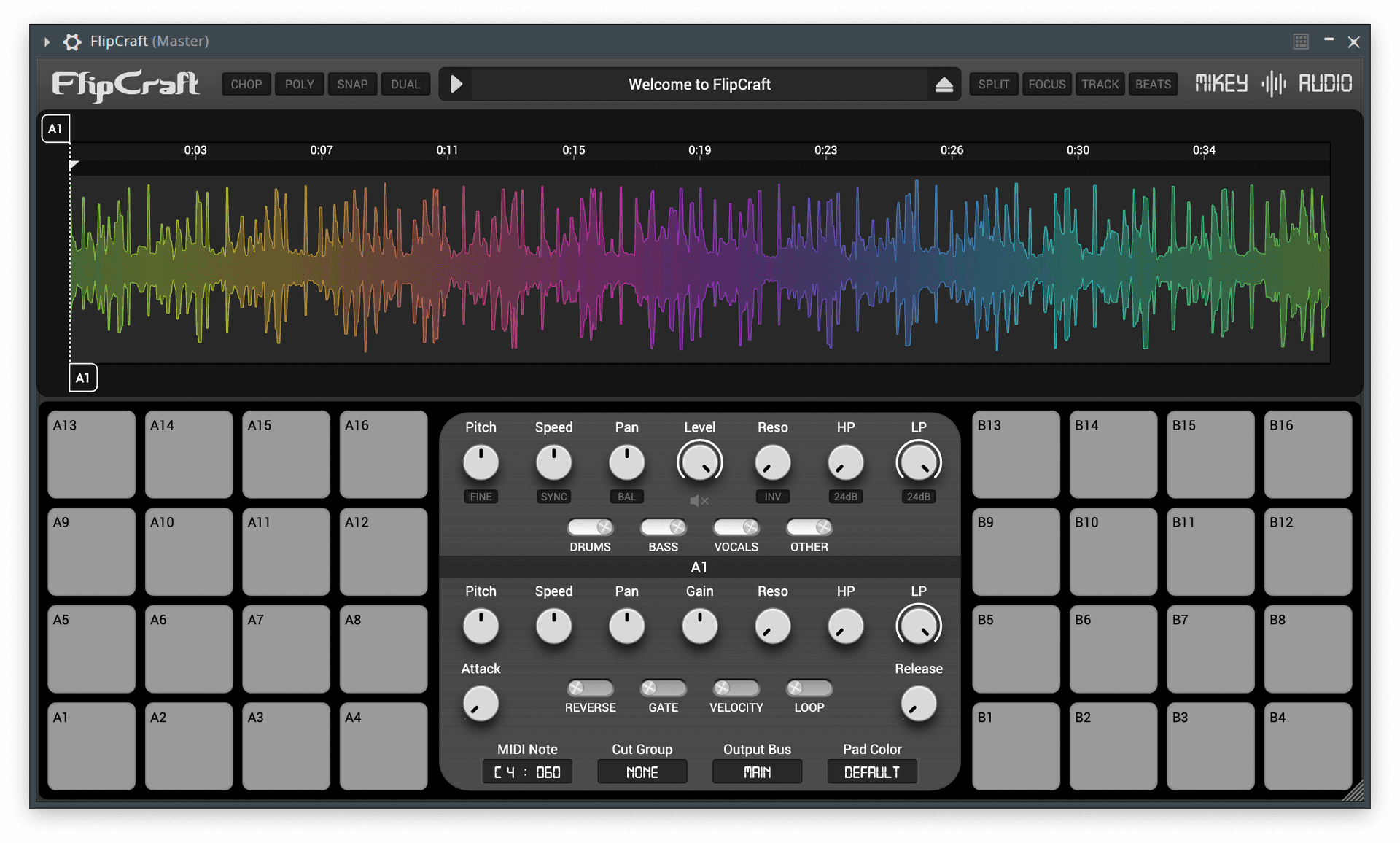
Task: Click the SYNC button under Speed
Action: pos(554,497)
